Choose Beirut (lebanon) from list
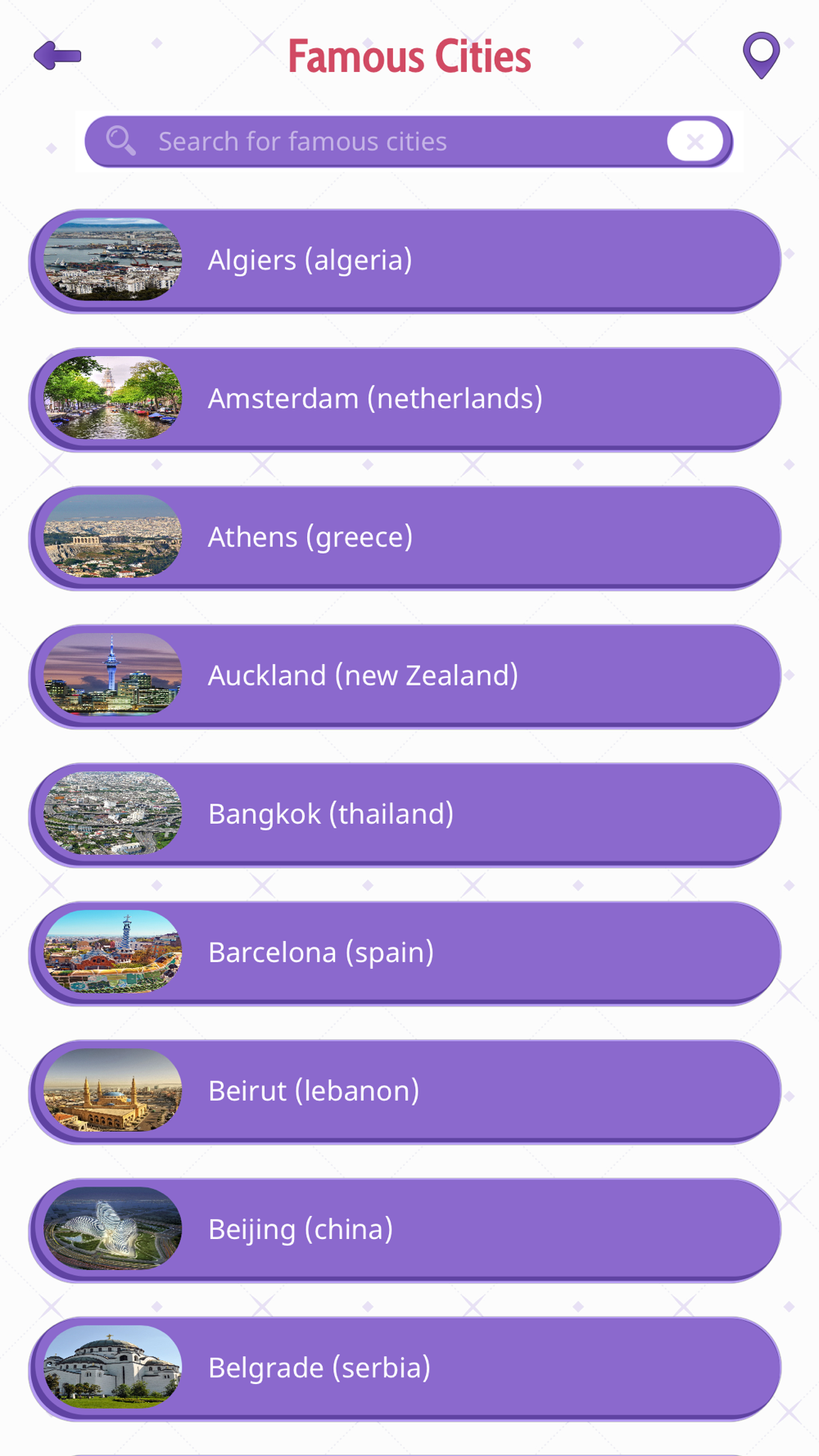 tap(405, 1092)
